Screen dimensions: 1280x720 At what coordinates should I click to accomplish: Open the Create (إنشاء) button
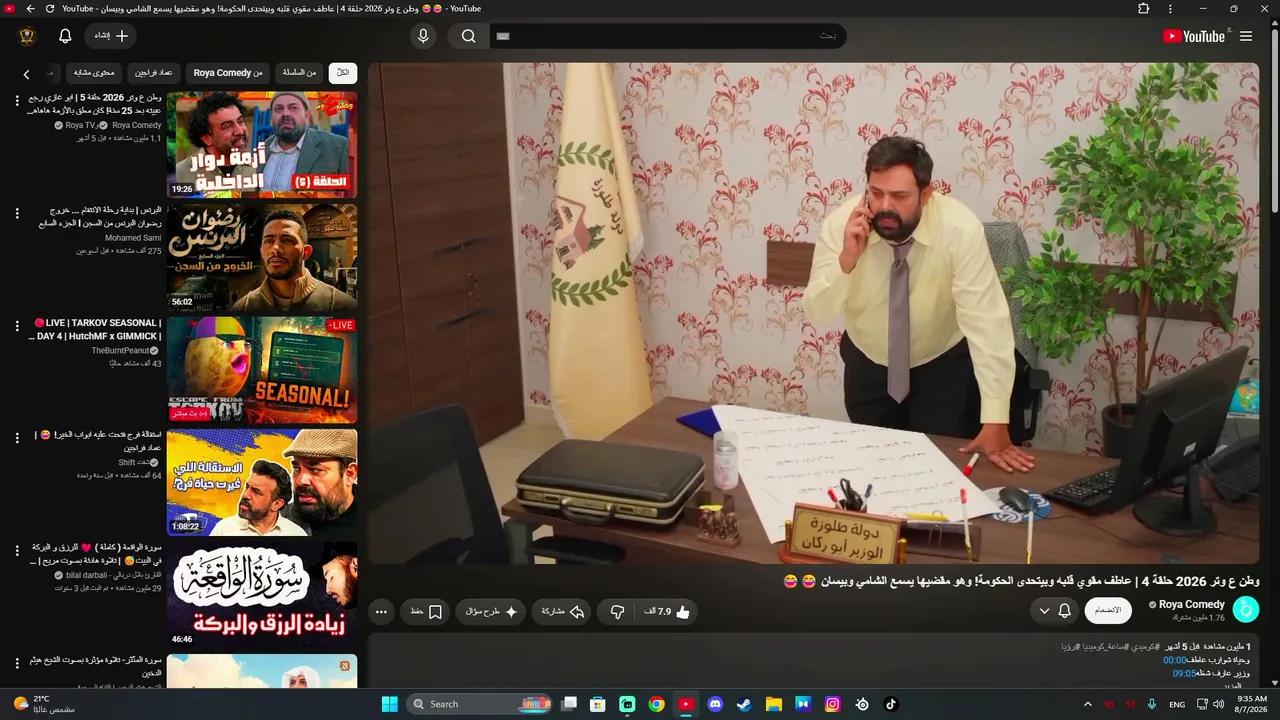tap(111, 36)
